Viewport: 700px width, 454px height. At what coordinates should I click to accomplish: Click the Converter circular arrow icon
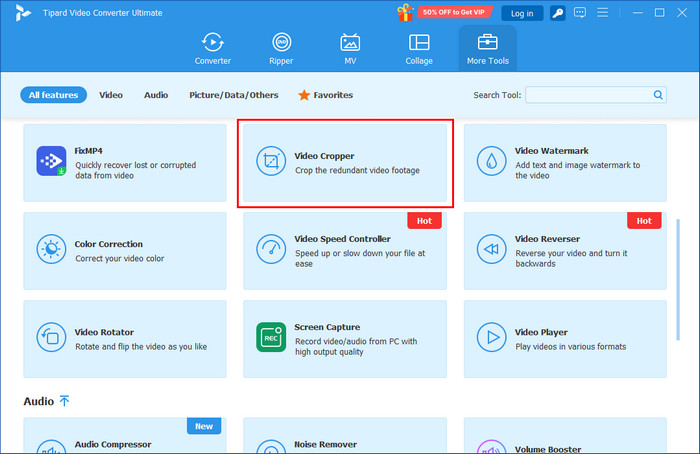pos(212,42)
